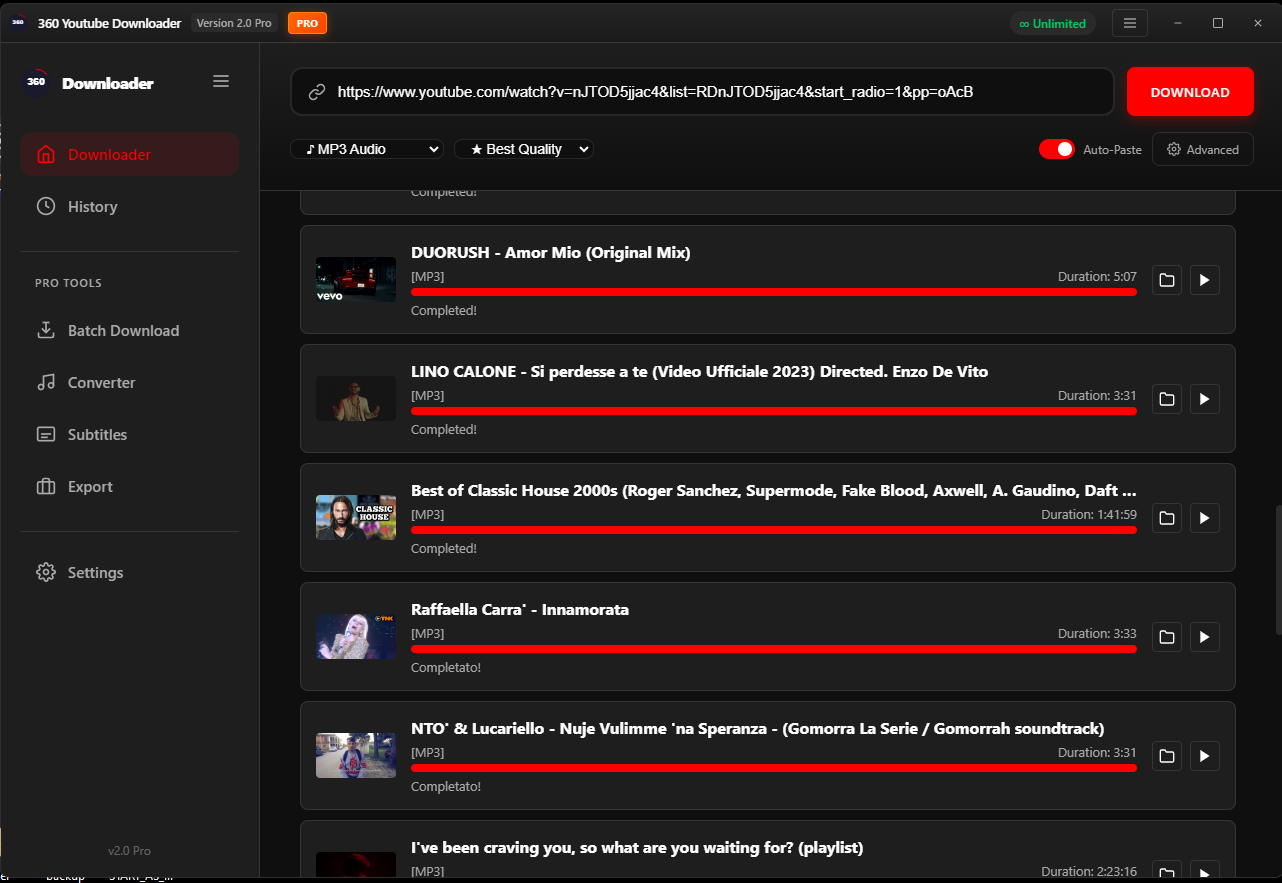Open the Best Quality dropdown
Image resolution: width=1282 pixels, height=883 pixels.
coord(524,149)
